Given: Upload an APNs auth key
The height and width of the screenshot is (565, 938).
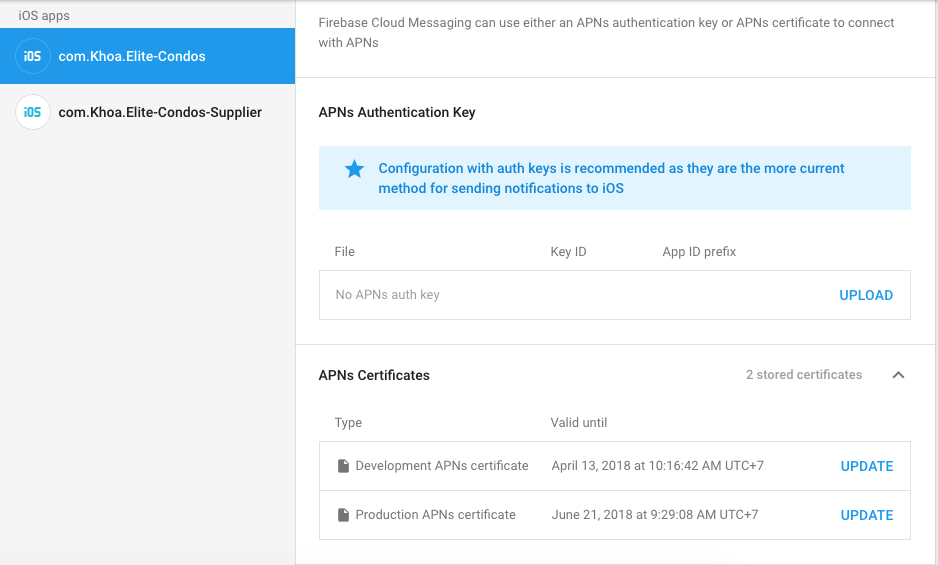Looking at the screenshot, I should coord(866,295).
